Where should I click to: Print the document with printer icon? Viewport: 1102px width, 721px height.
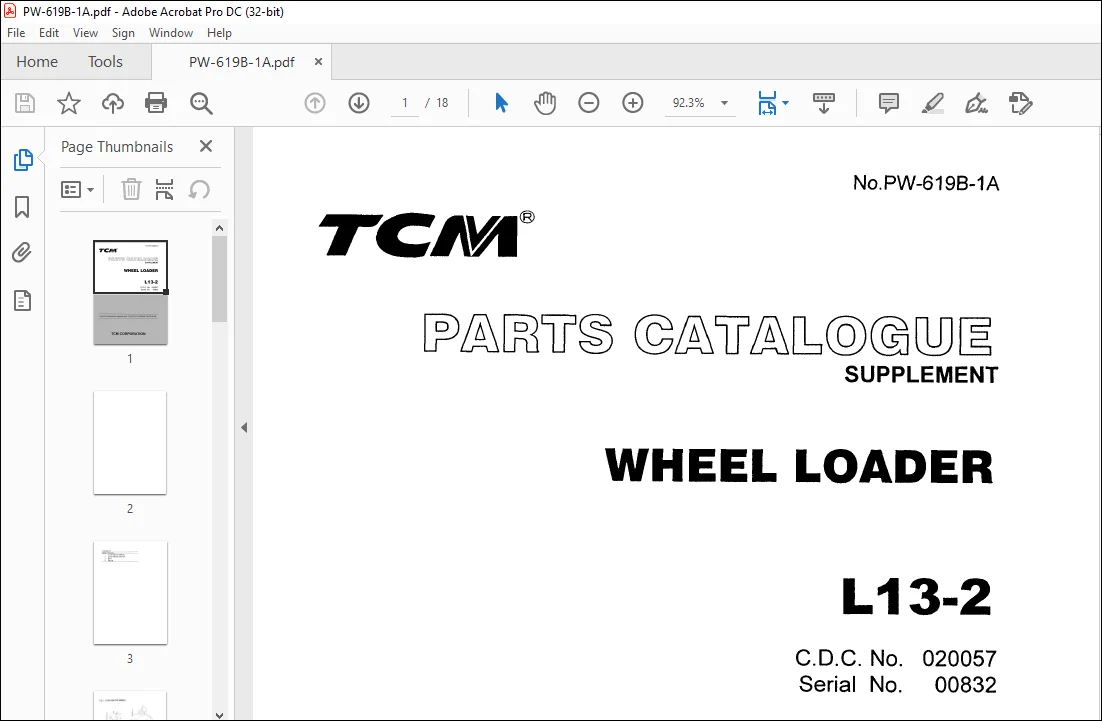(155, 103)
